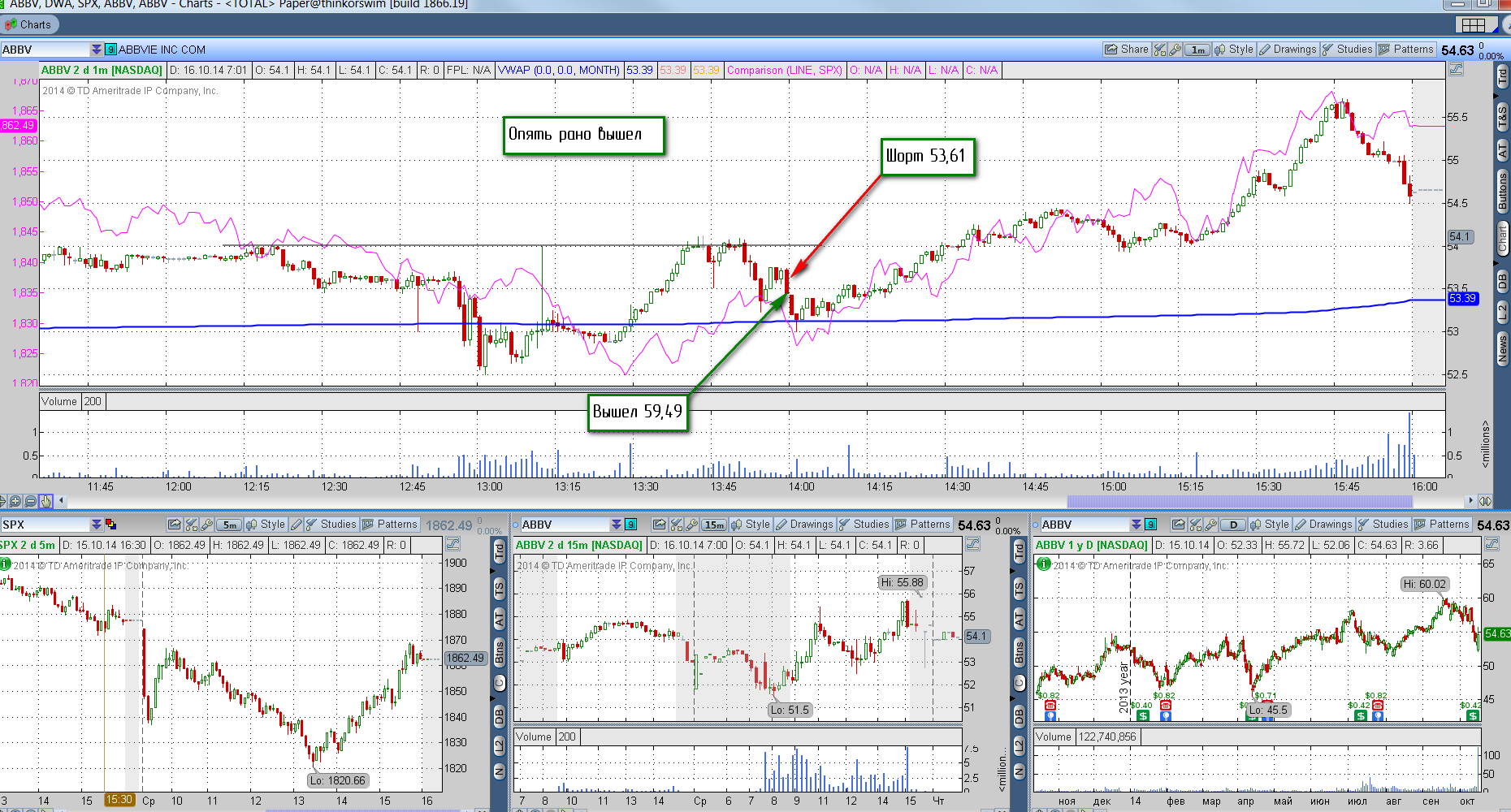Open the Btns sidebar tab on SPX chart
Viewport: 1511px width, 812px height.
click(x=499, y=651)
